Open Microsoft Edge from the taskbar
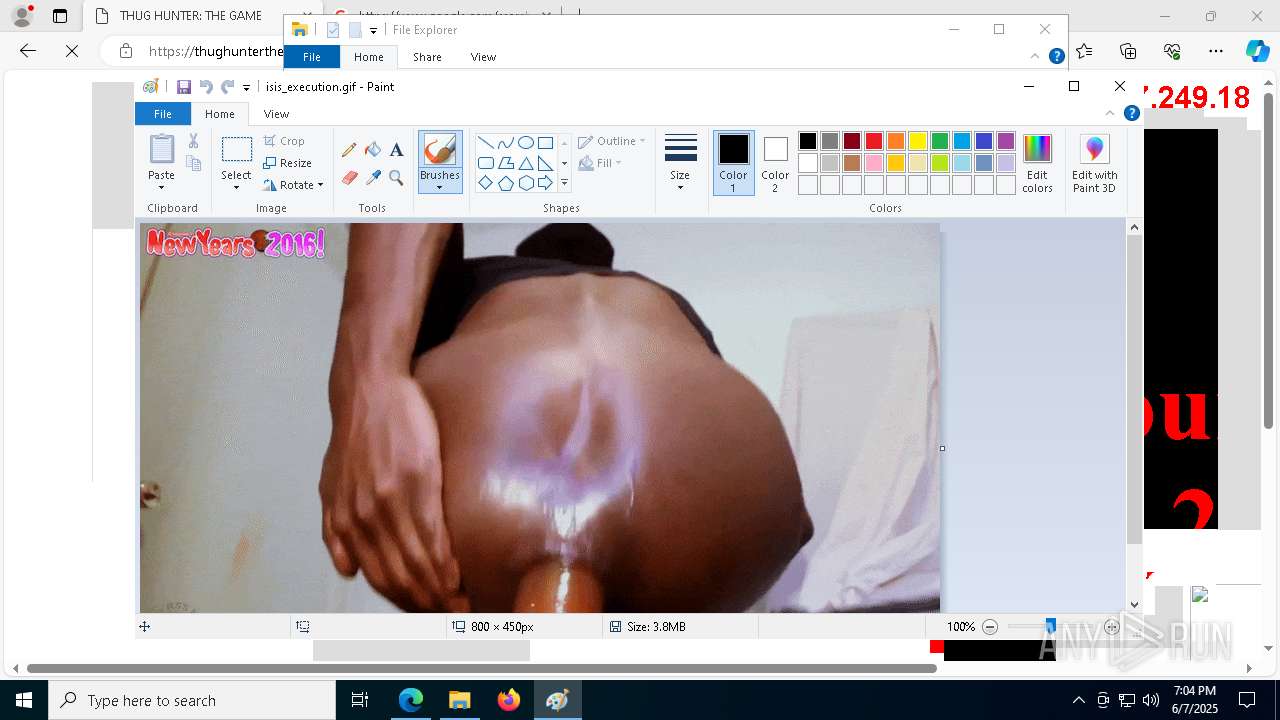The image size is (1280, 720). (x=411, y=700)
